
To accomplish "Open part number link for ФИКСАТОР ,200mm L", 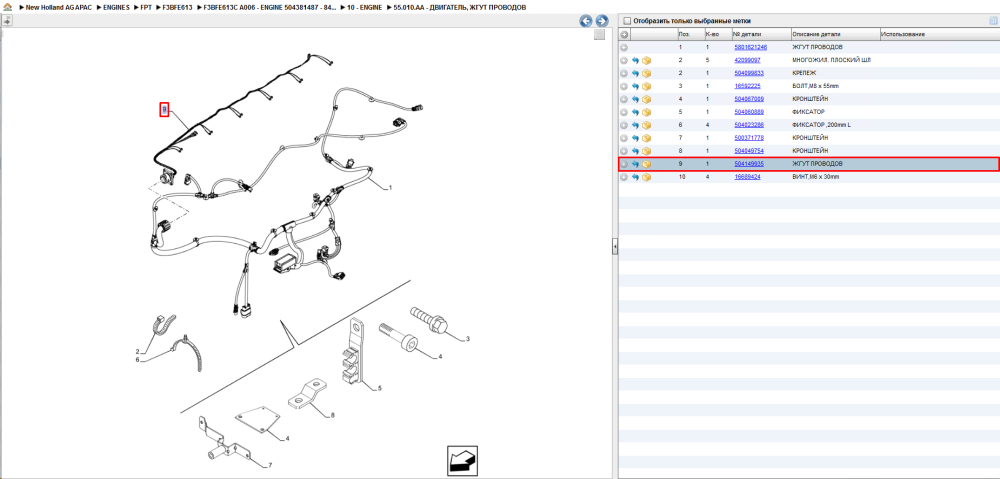I will [x=749, y=125].
